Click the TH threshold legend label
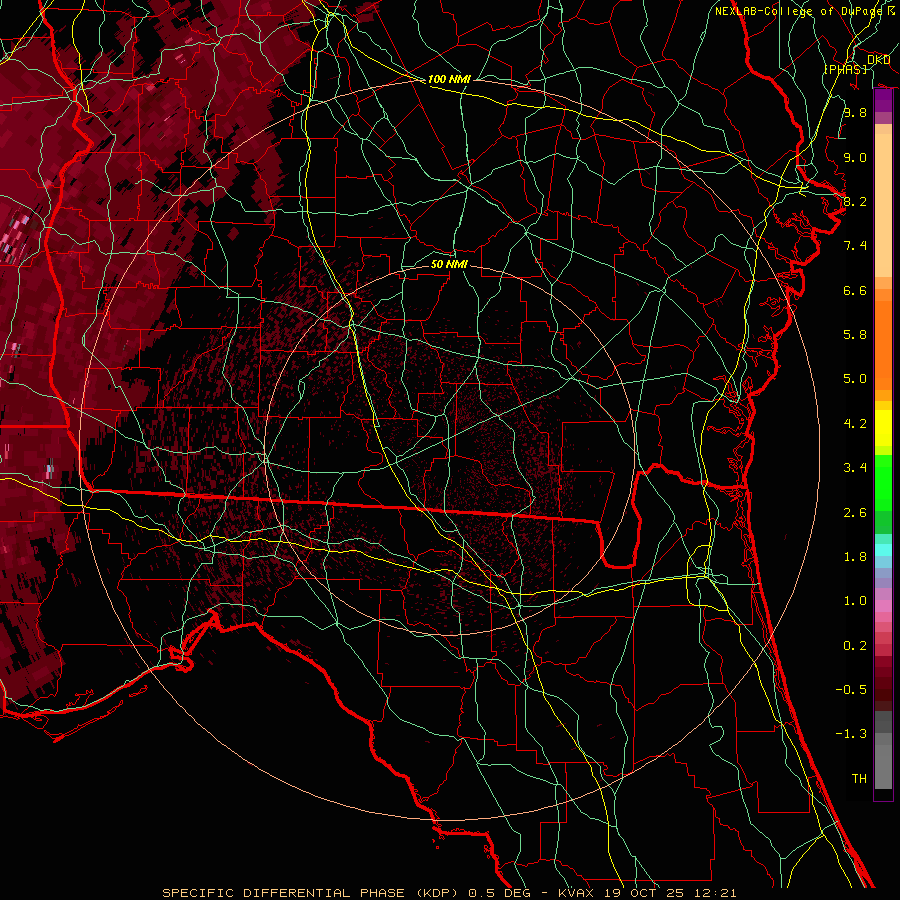 tap(859, 779)
